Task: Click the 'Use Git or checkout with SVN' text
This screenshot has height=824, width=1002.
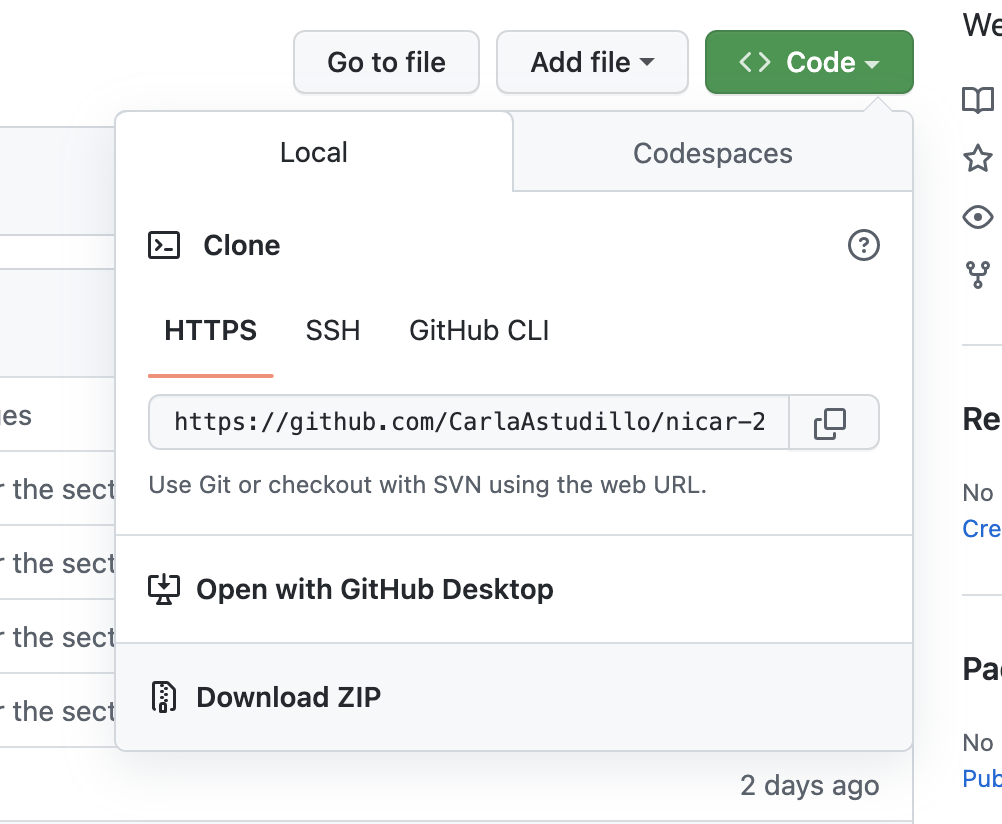Action: click(428, 485)
